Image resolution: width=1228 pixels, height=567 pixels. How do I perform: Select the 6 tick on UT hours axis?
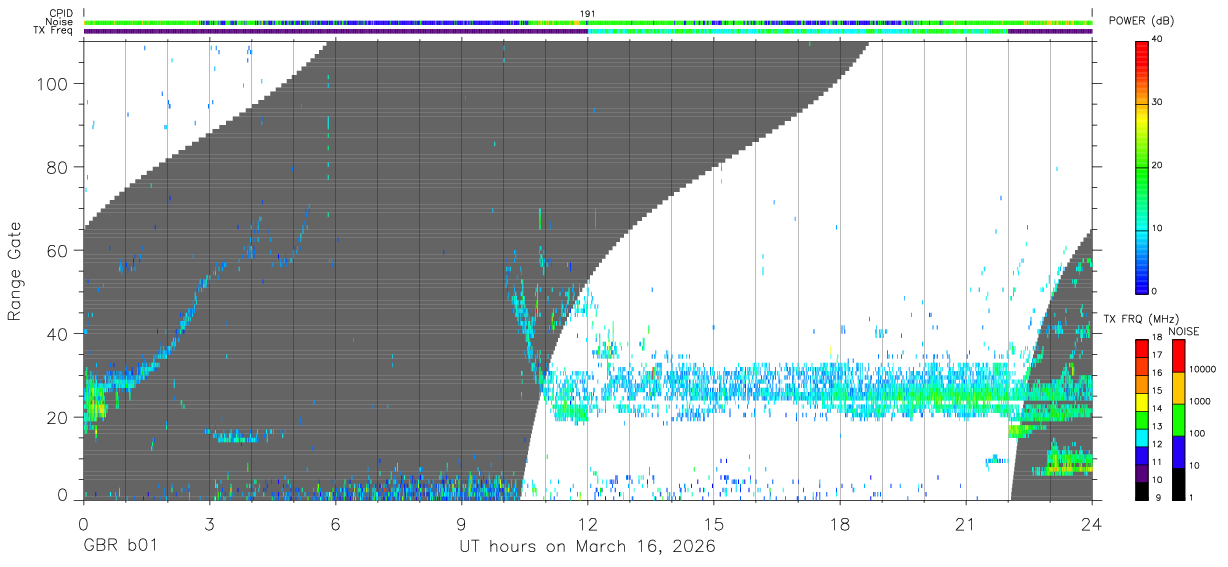(x=336, y=523)
